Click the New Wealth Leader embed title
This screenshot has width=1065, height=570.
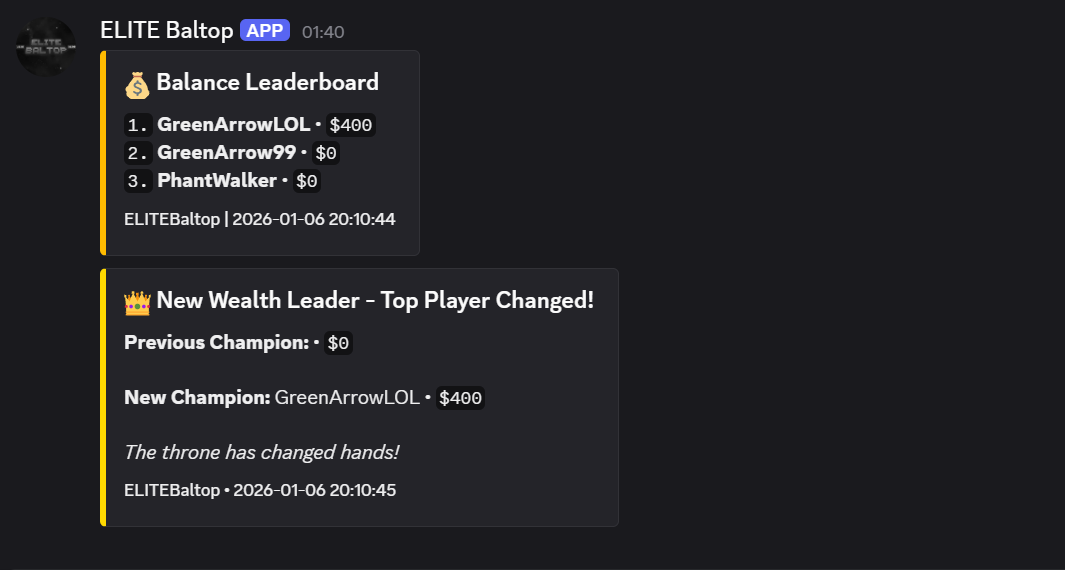[375, 300]
